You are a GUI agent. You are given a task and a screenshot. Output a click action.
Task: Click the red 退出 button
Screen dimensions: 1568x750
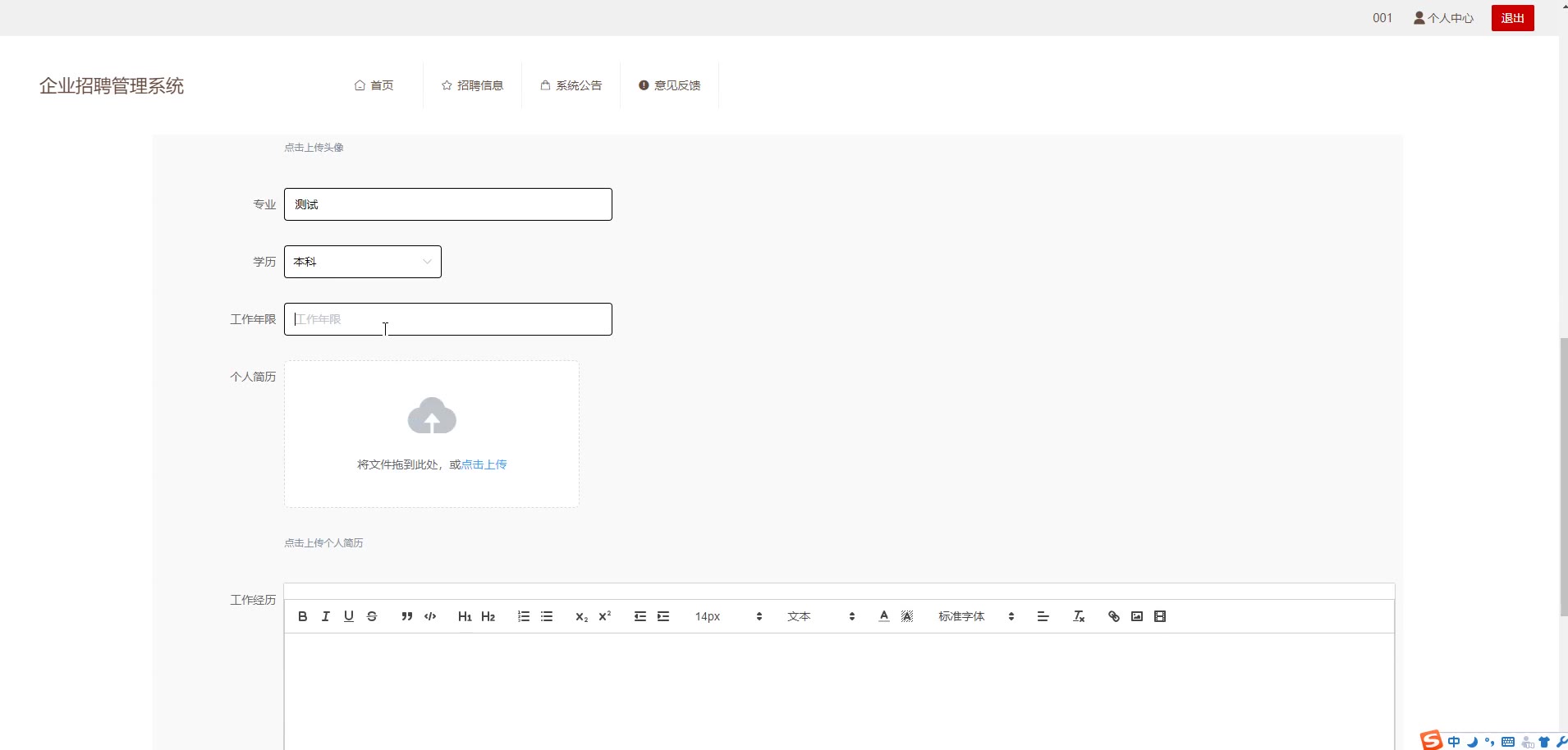pos(1513,18)
